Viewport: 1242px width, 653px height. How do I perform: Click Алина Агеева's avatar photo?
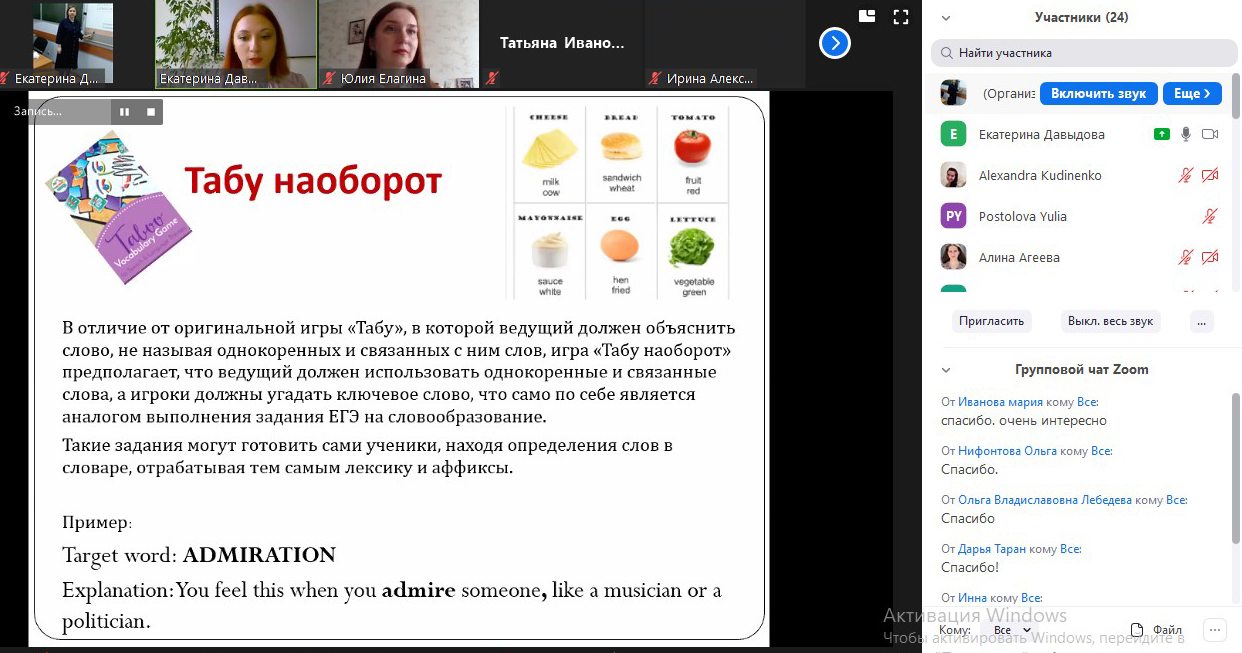click(953, 257)
